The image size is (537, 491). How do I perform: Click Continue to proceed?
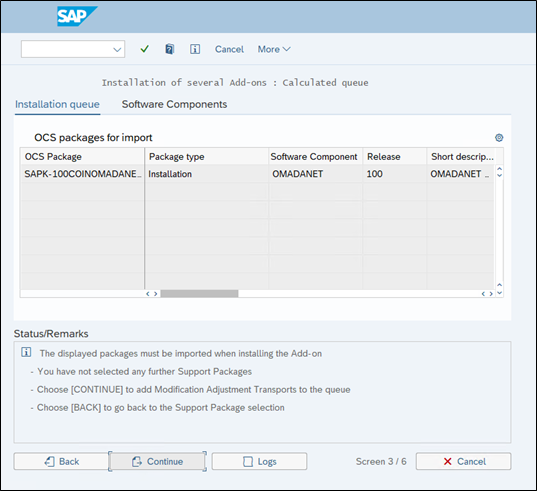pos(158,461)
